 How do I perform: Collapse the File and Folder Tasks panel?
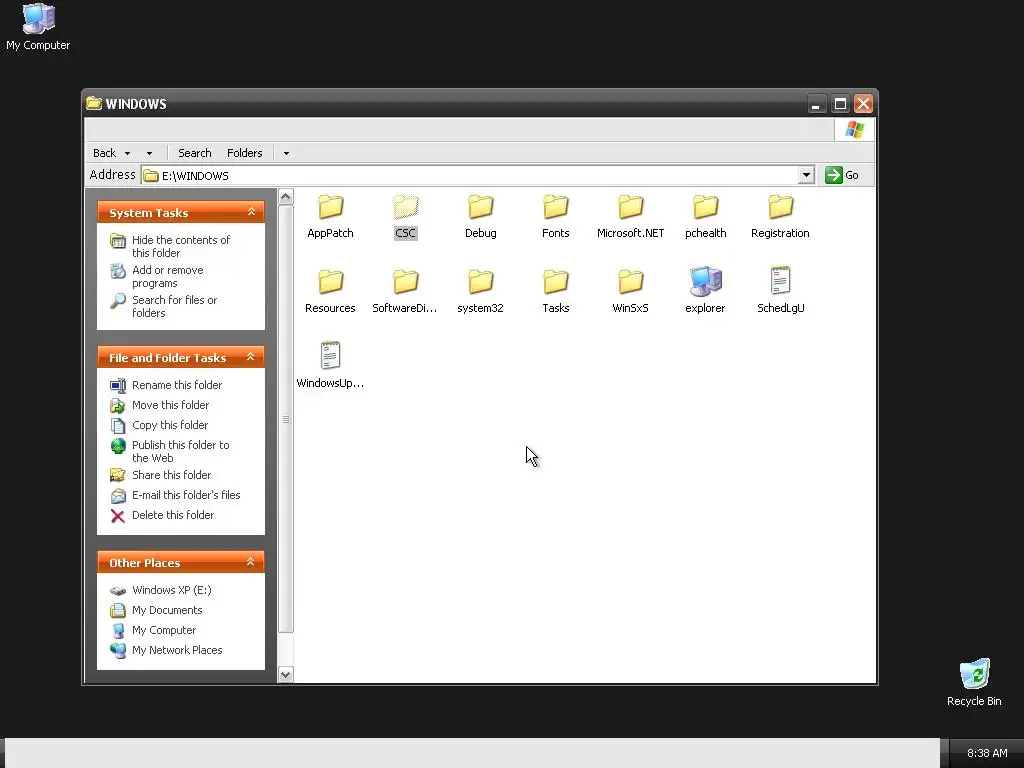pos(251,357)
